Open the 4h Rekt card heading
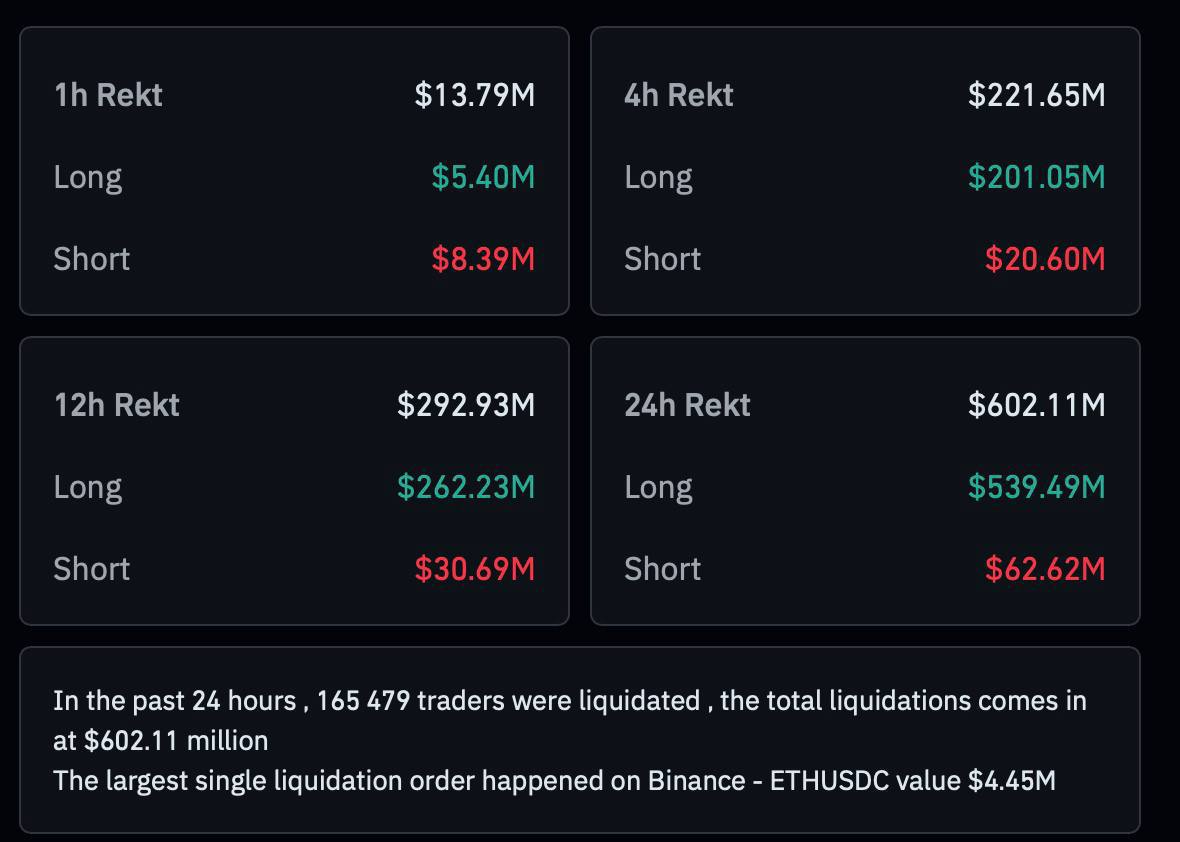This screenshot has width=1180, height=842. pyautogui.click(x=679, y=95)
